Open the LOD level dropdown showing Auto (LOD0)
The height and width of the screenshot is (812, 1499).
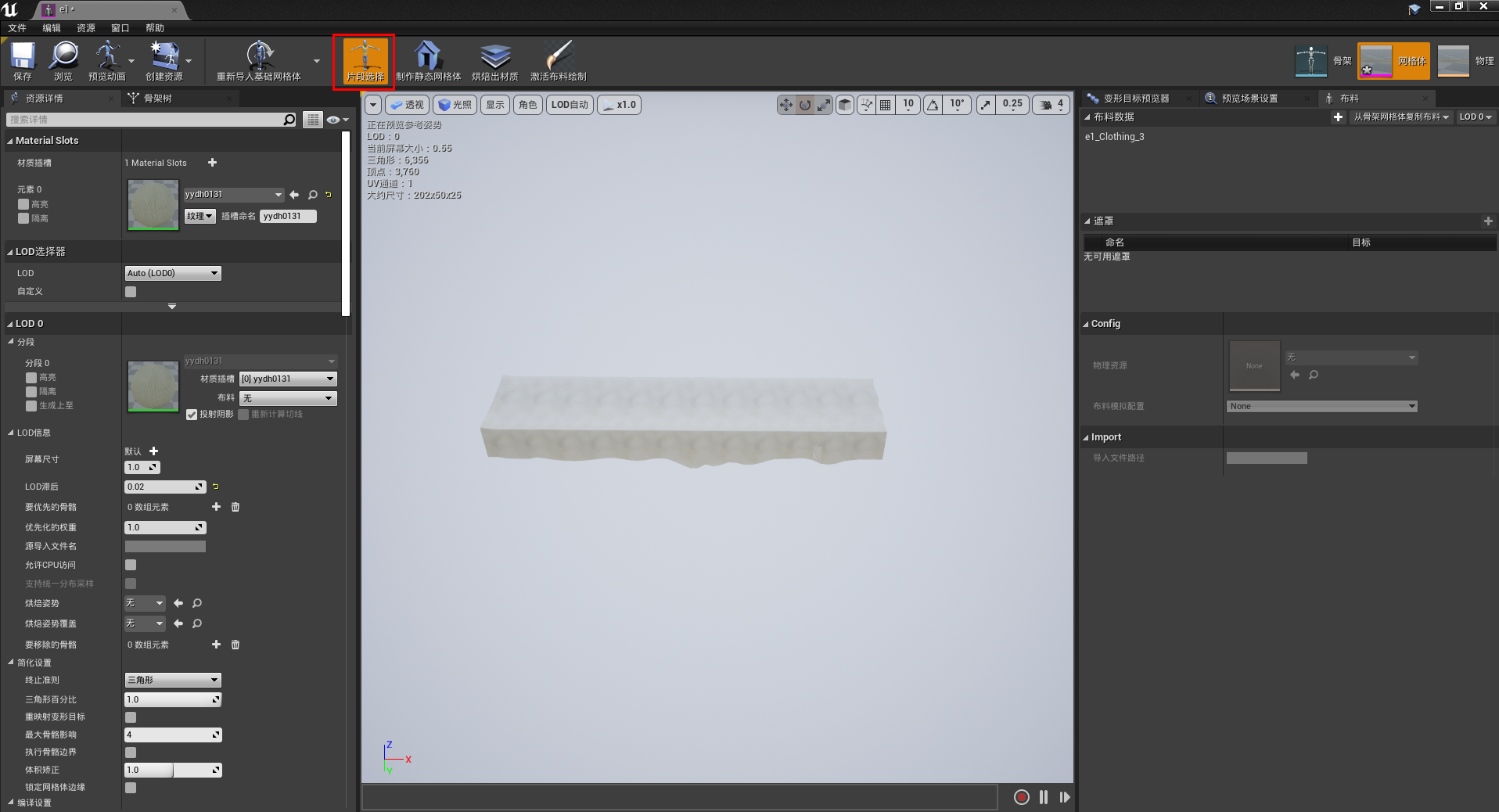172,273
